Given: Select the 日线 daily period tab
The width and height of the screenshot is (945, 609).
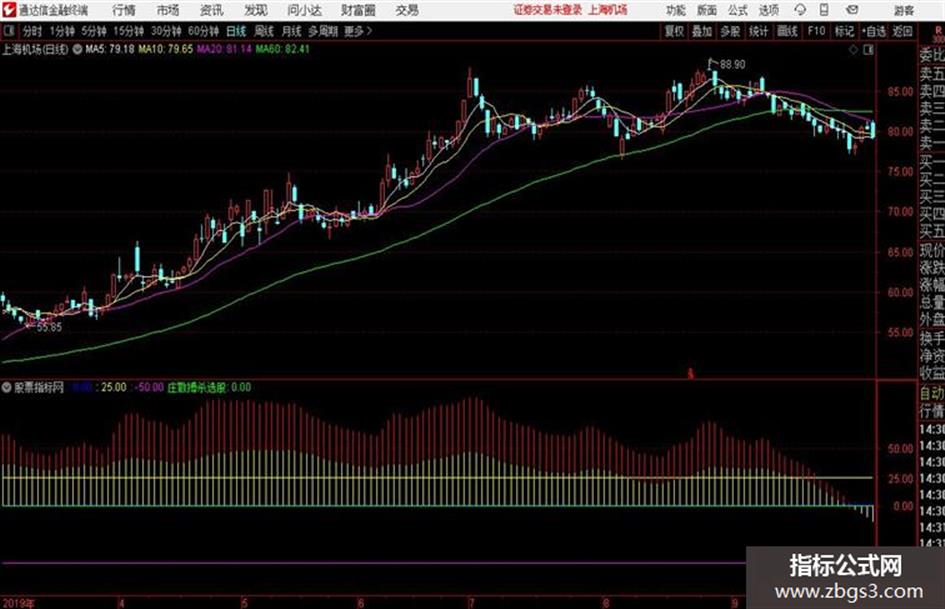Looking at the screenshot, I should [x=236, y=31].
